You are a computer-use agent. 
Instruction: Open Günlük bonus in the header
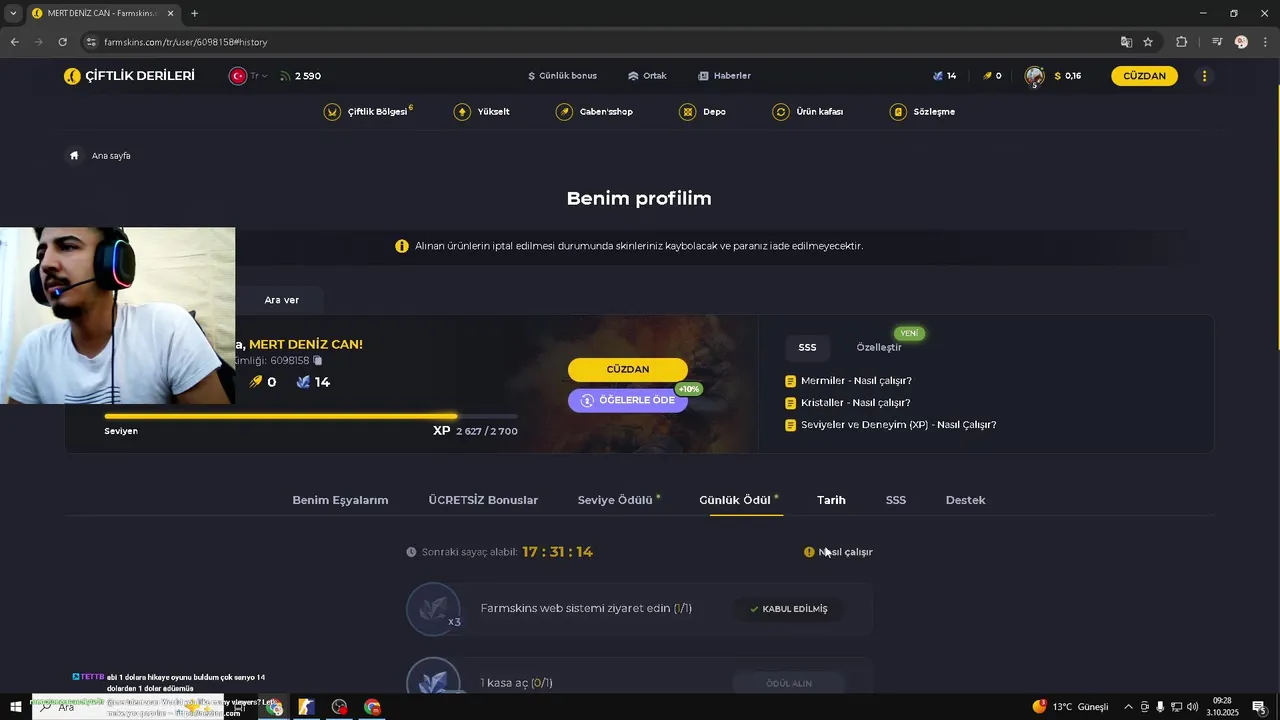pyautogui.click(x=562, y=76)
